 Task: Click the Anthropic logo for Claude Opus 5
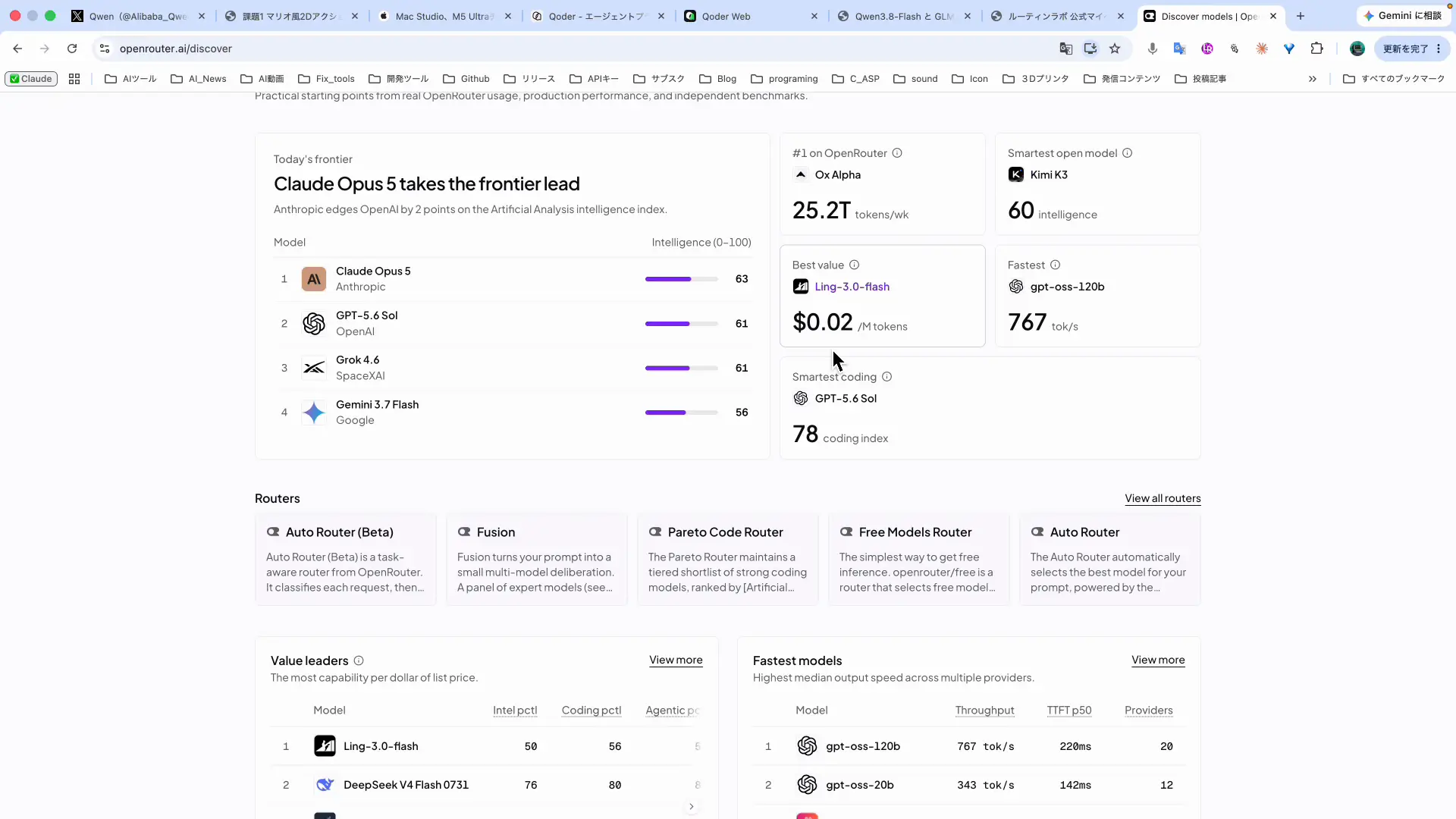pos(314,279)
